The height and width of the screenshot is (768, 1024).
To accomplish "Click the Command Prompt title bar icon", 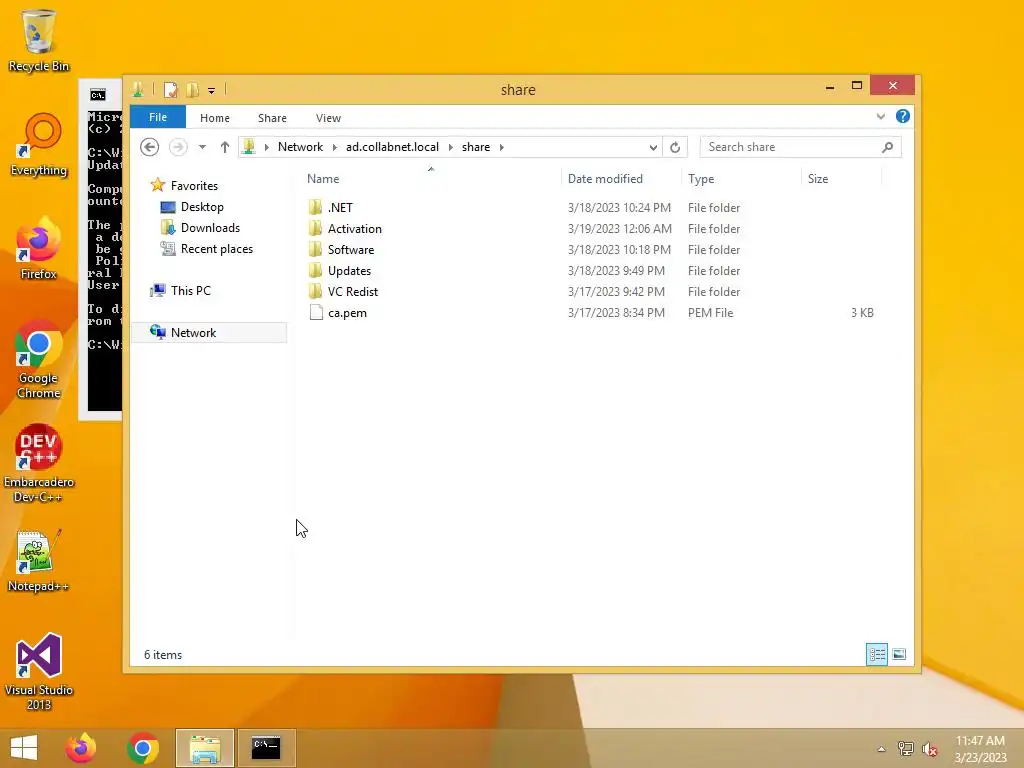I will 98,95.
